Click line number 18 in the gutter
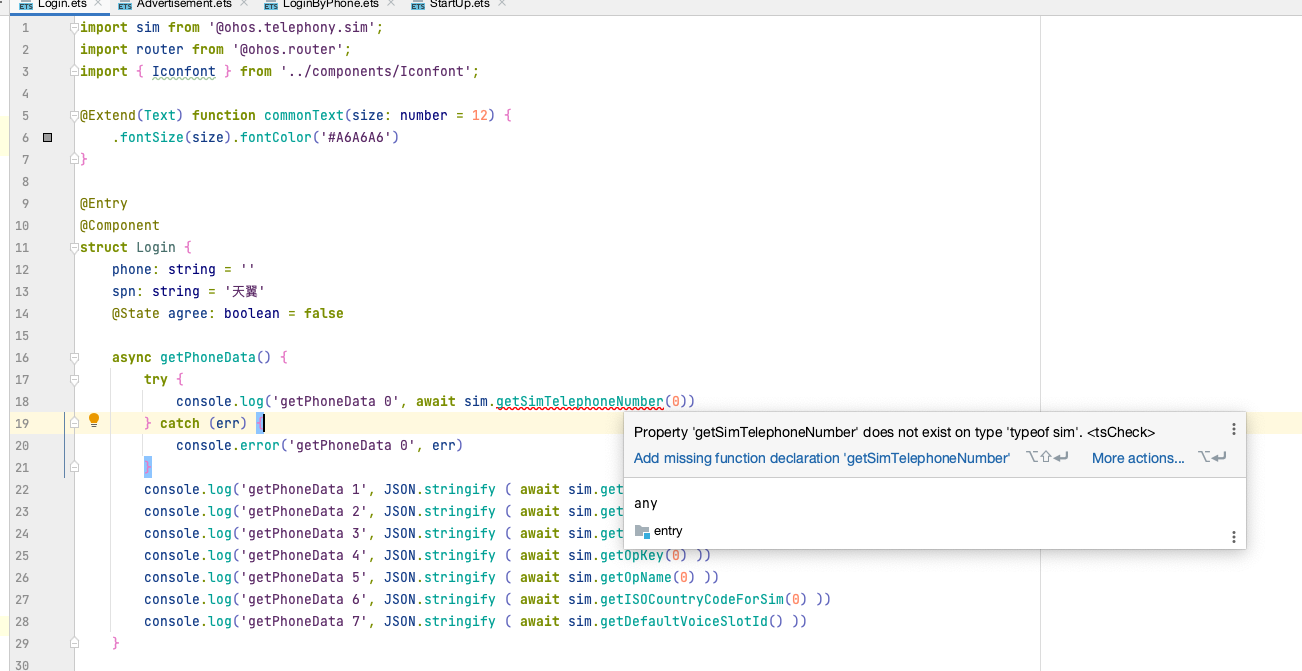This screenshot has width=1302, height=671. 23,401
